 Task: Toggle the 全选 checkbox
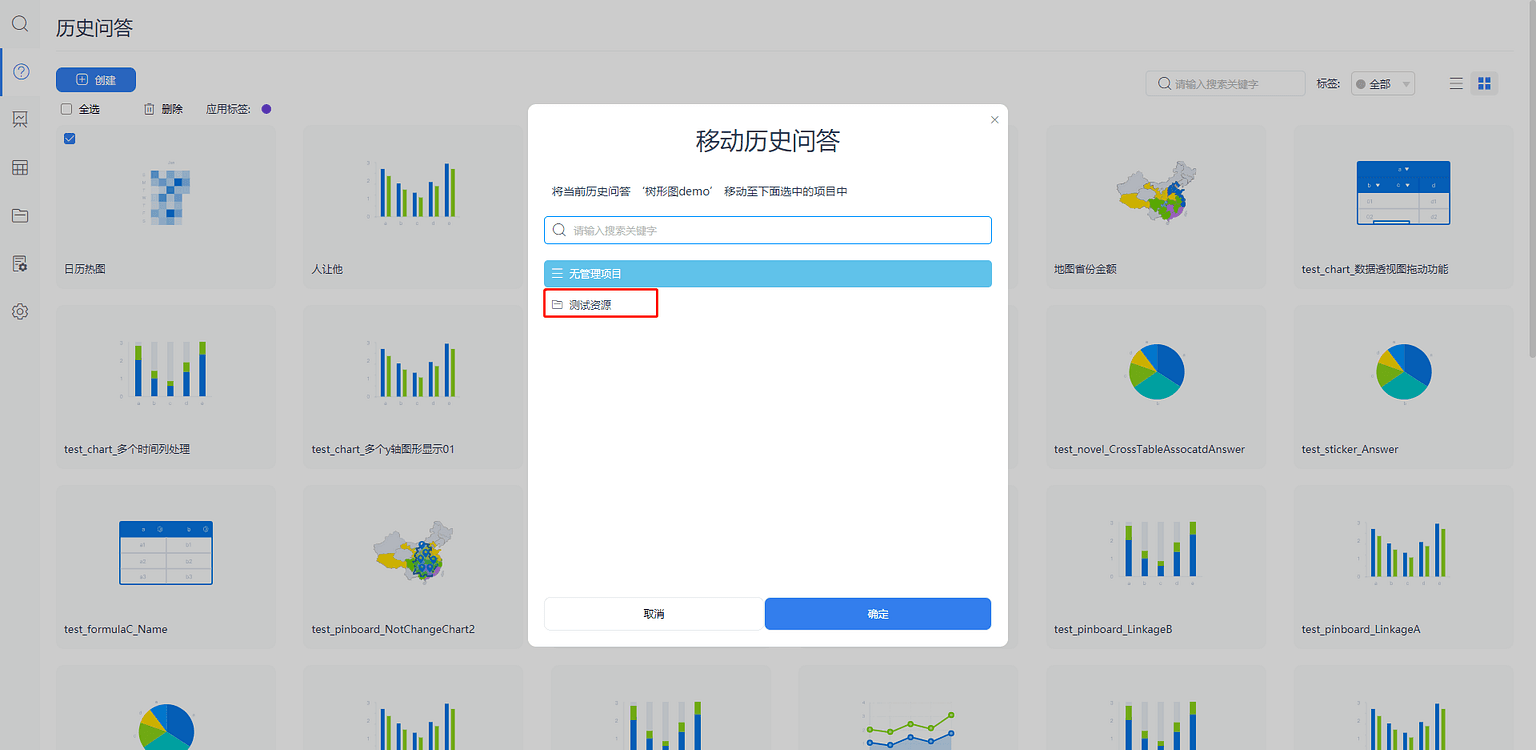[66, 109]
